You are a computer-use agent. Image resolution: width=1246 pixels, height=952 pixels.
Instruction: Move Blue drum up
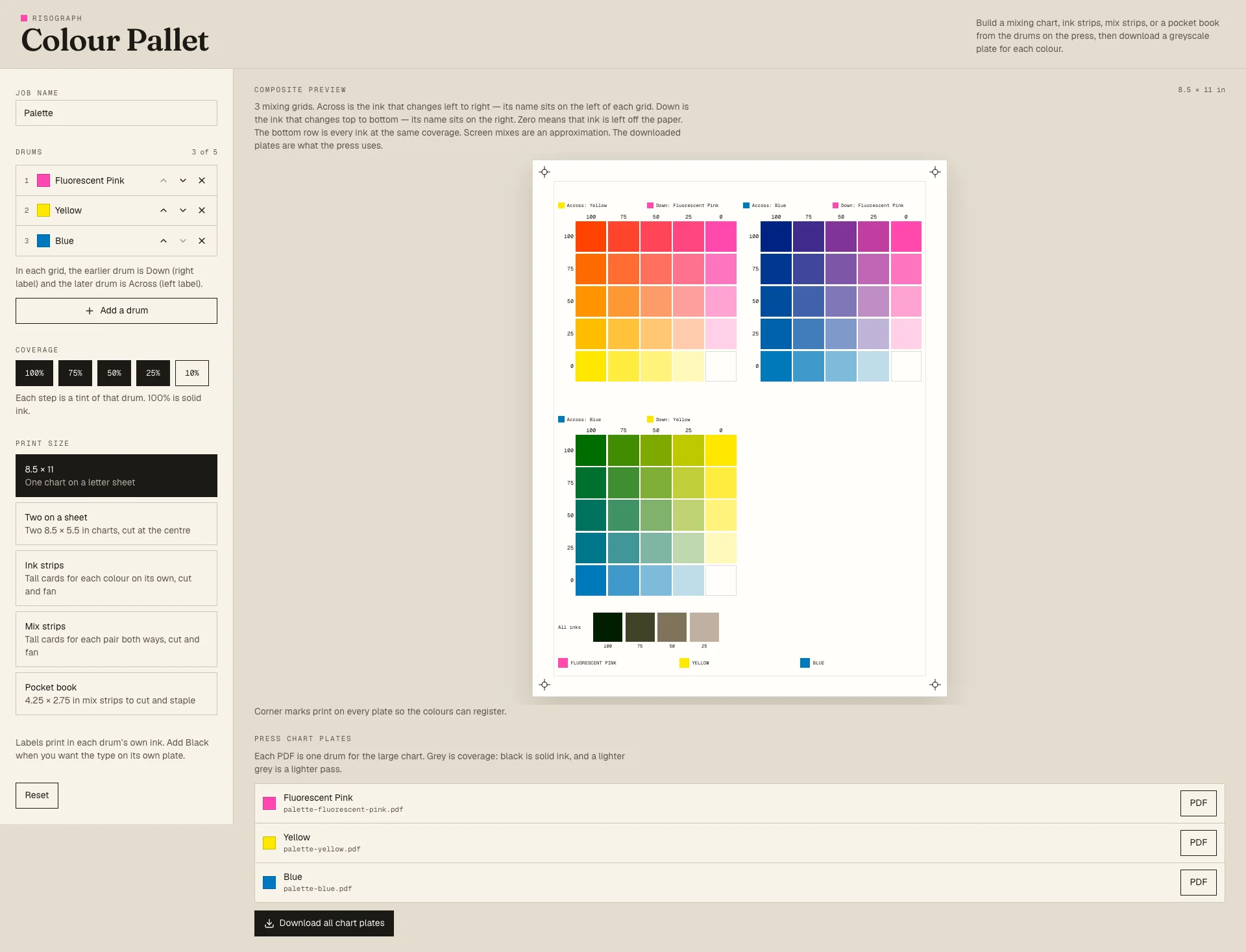[164, 241]
